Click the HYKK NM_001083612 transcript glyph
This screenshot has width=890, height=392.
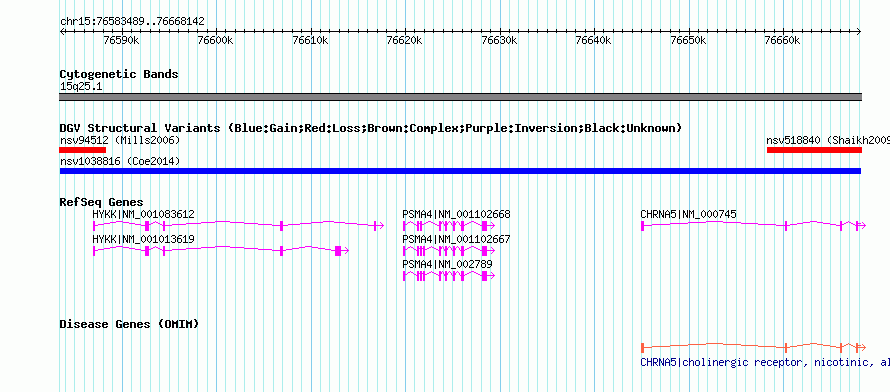[238, 225]
